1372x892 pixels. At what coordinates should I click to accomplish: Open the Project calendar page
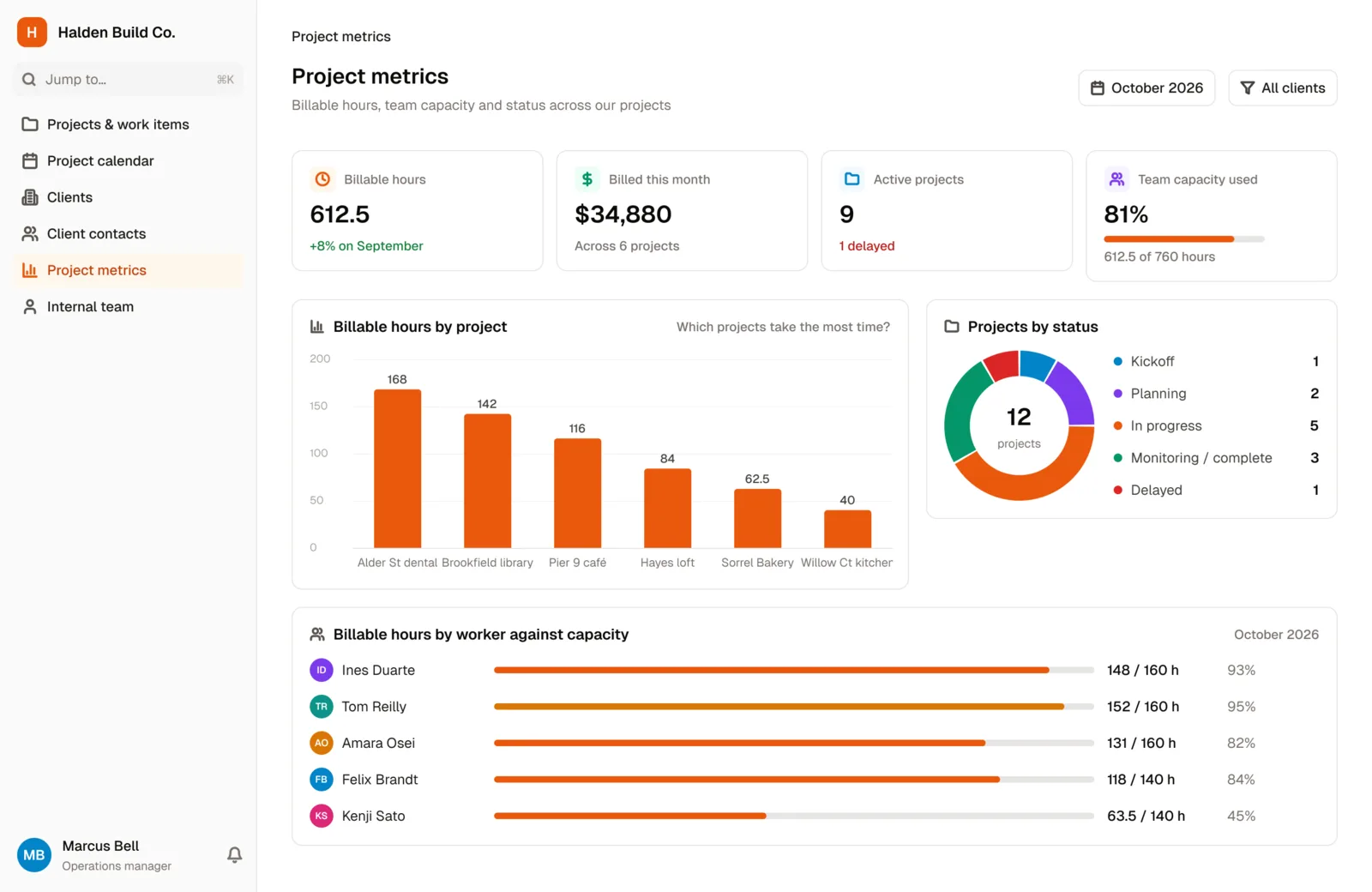[129, 160]
